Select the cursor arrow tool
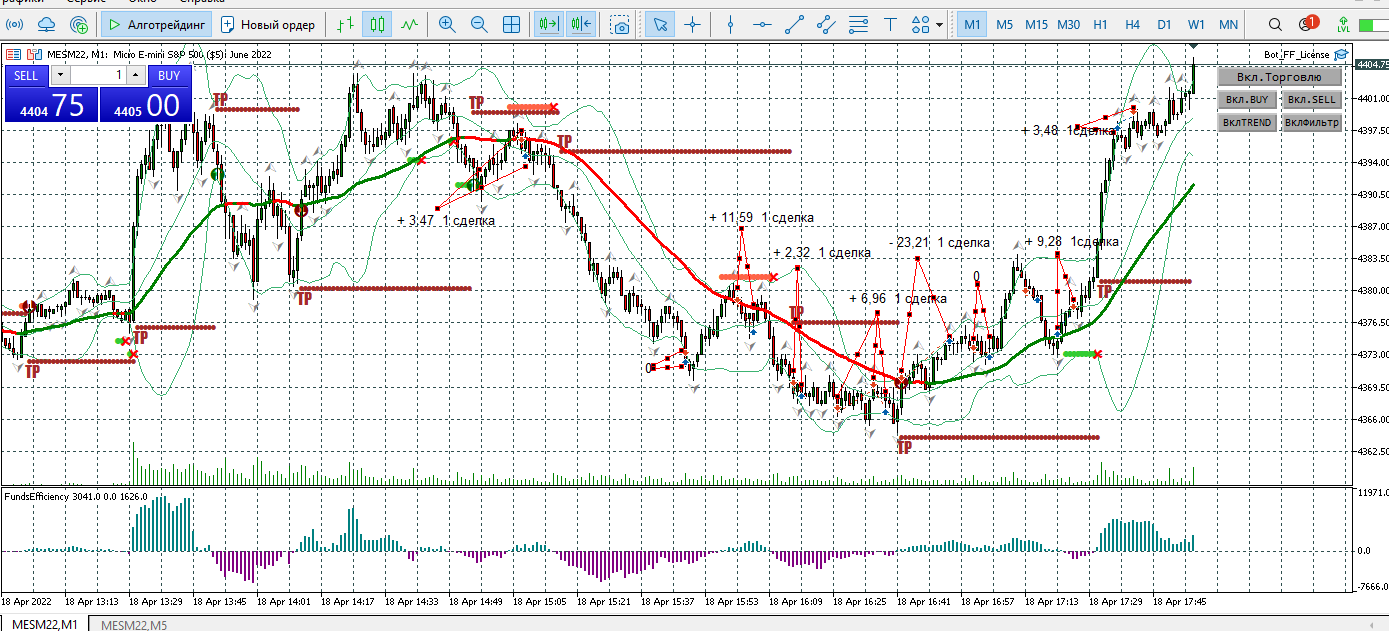The image size is (1389, 631). tap(658, 24)
